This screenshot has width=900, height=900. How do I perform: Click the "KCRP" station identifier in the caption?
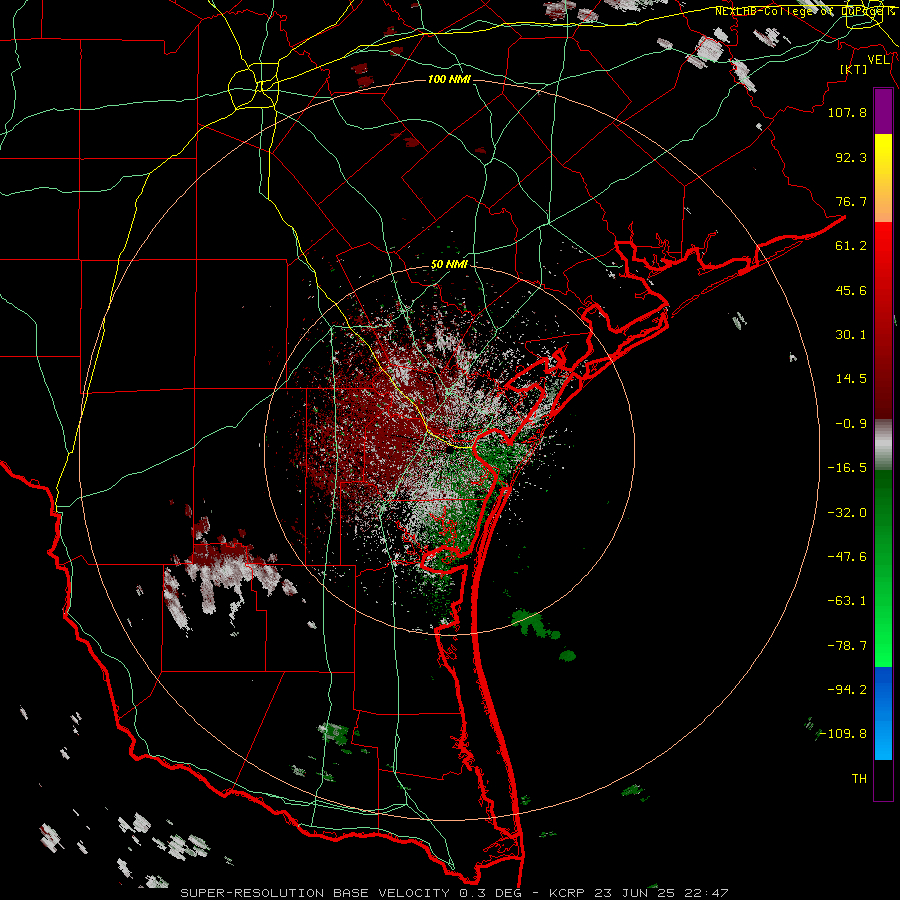(x=565, y=893)
